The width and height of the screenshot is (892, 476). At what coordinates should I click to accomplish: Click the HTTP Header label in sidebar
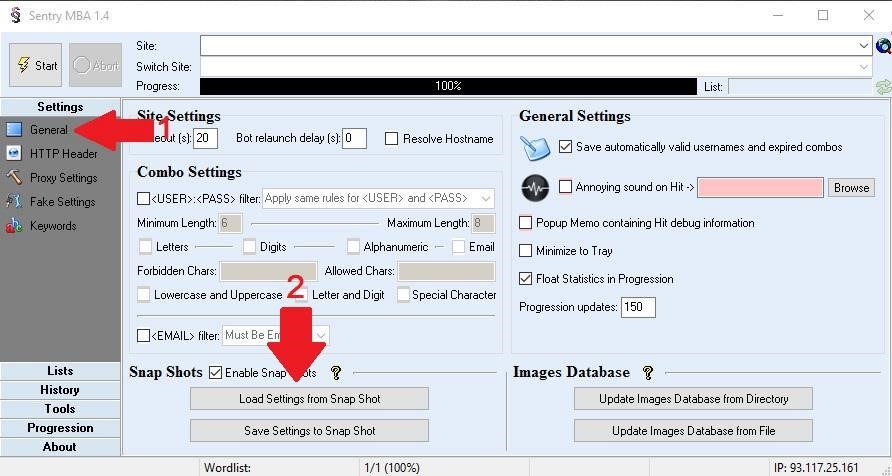(64, 154)
